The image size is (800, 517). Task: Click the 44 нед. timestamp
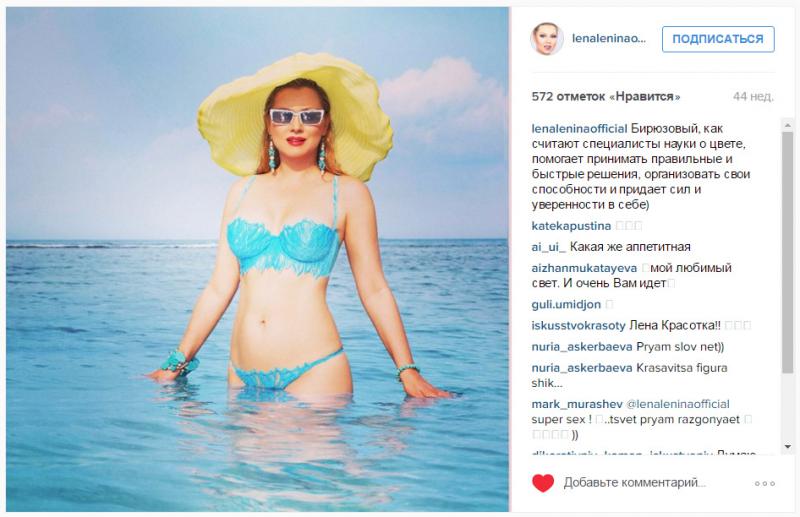(753, 96)
